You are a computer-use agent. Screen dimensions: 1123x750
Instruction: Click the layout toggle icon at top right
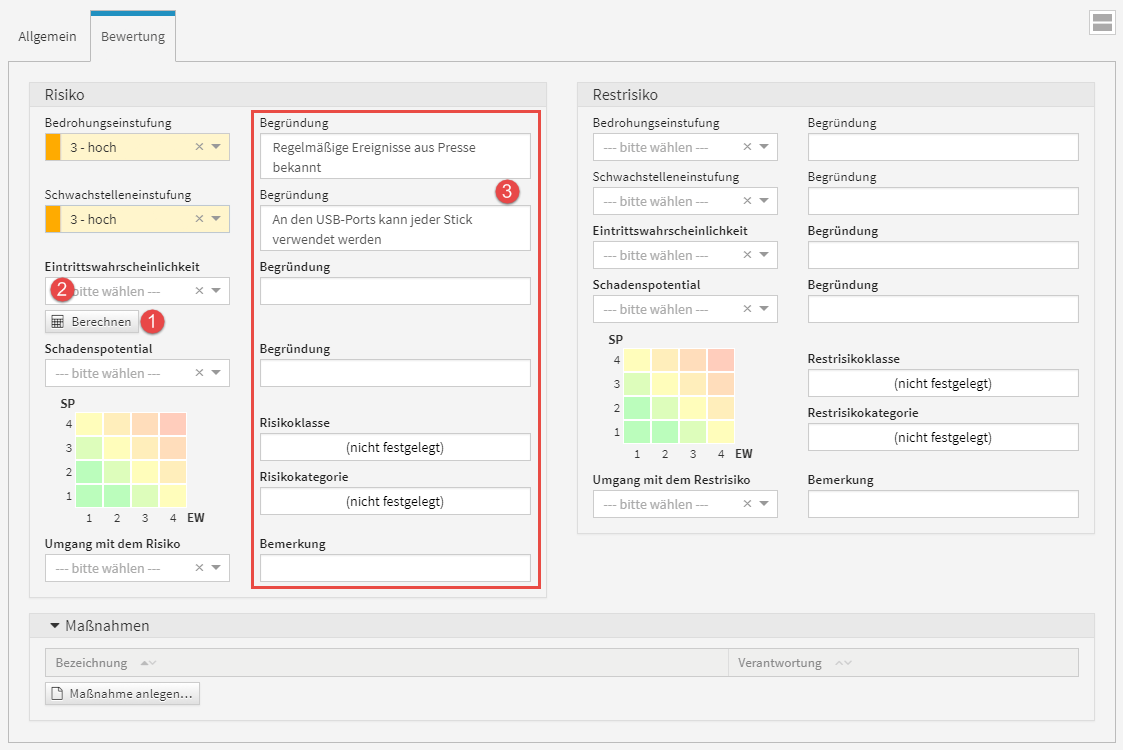point(1102,23)
